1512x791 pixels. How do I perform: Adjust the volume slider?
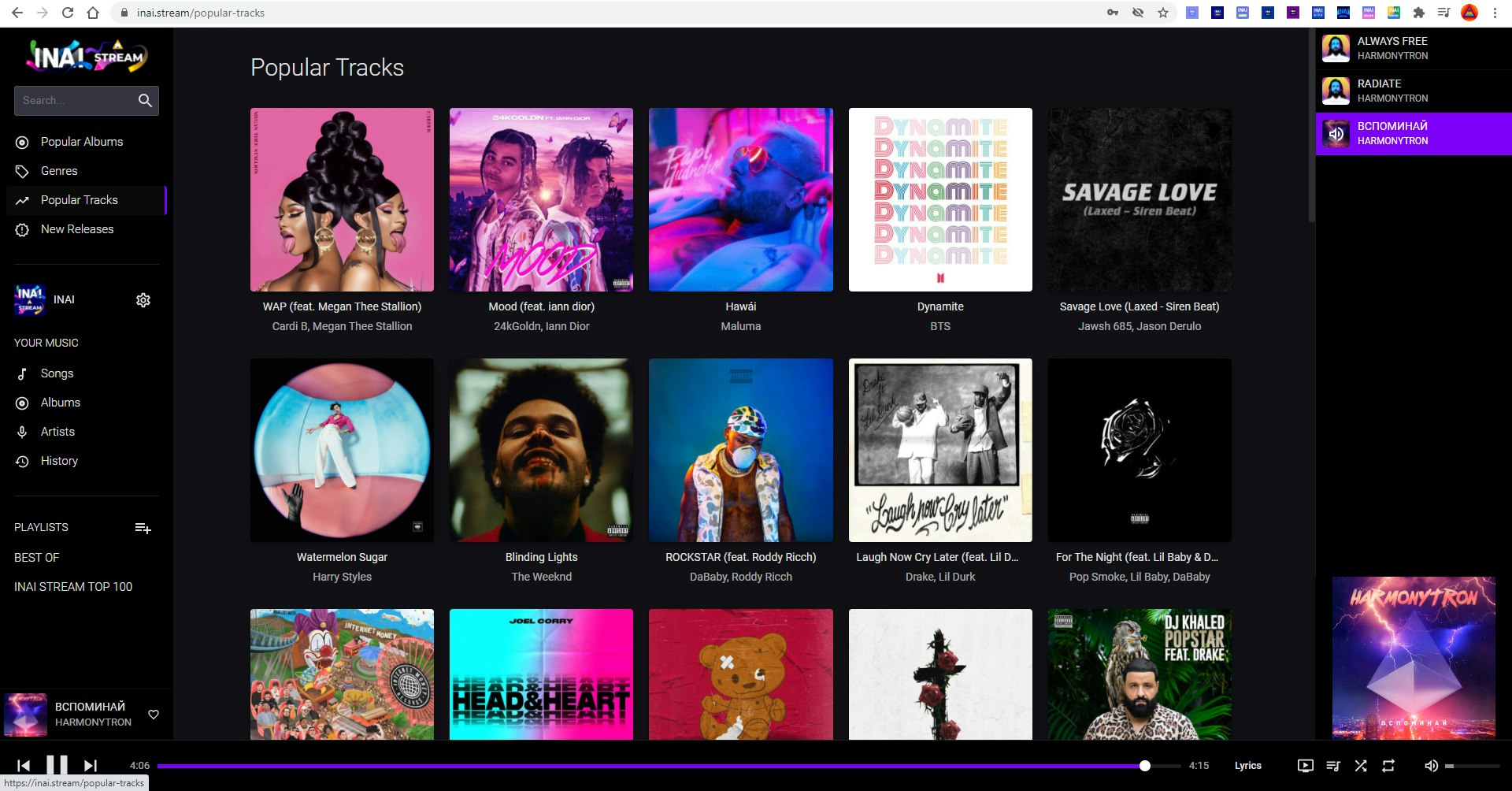tap(1473, 766)
